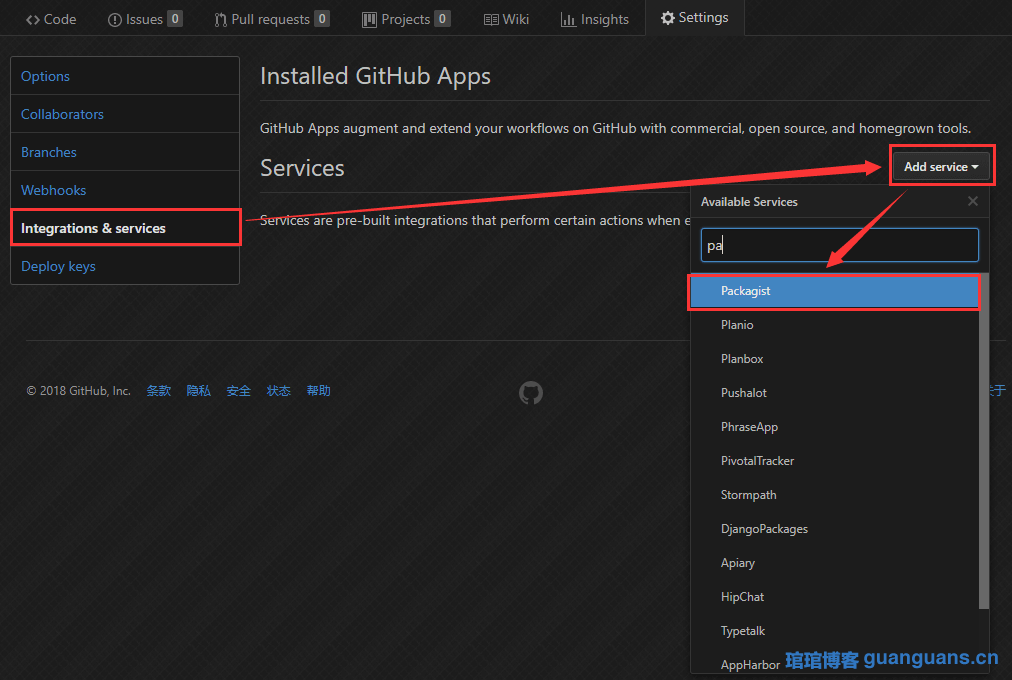Click the services list scrollbar

click(984, 442)
